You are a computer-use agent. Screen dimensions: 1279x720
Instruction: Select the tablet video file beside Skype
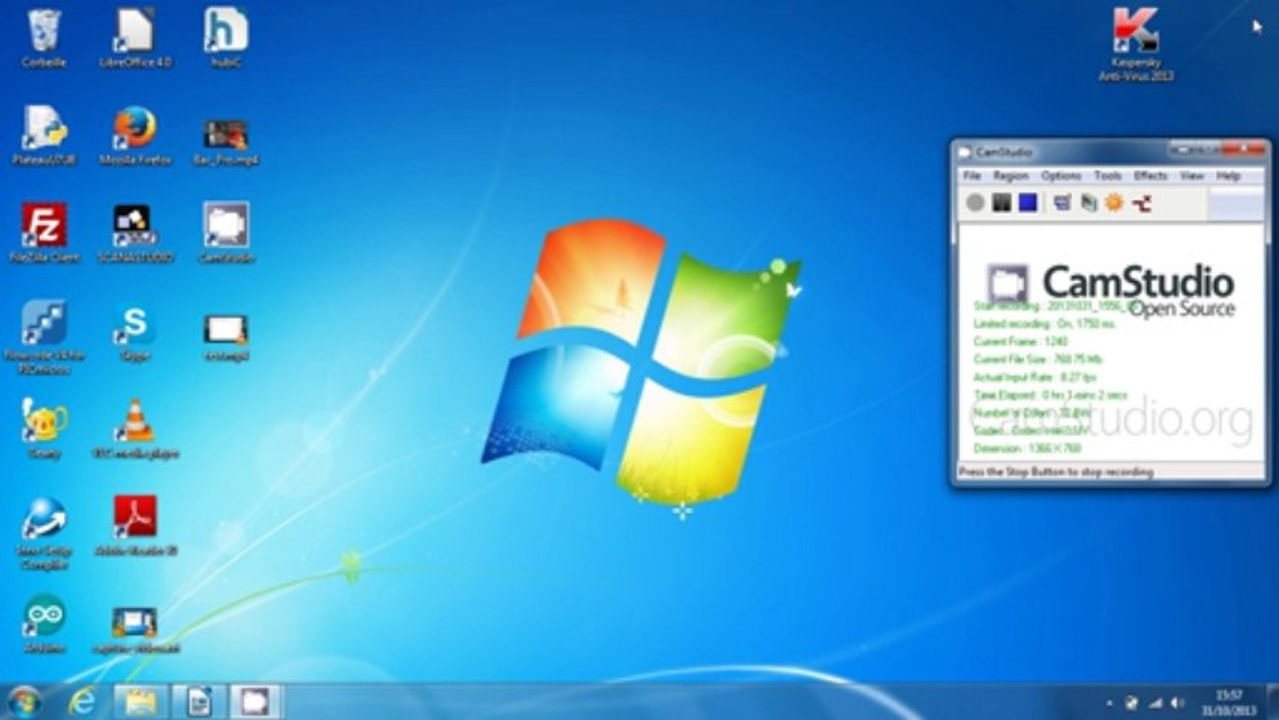coord(226,336)
